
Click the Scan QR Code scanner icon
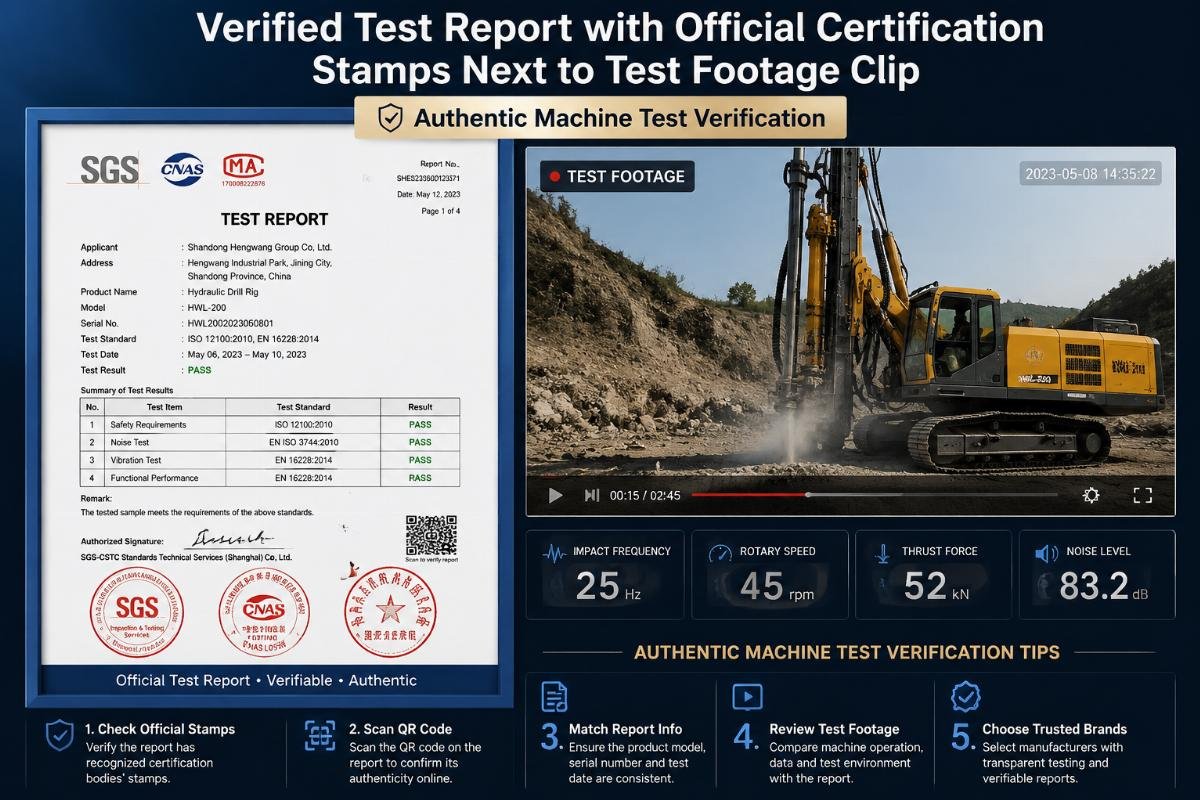pyautogui.click(x=320, y=736)
